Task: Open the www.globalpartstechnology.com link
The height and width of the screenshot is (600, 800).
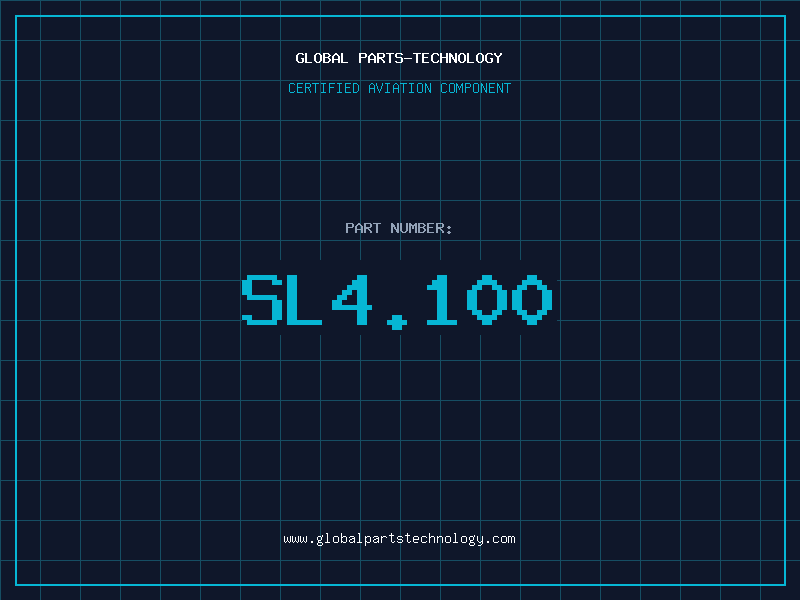Action: tap(399, 539)
